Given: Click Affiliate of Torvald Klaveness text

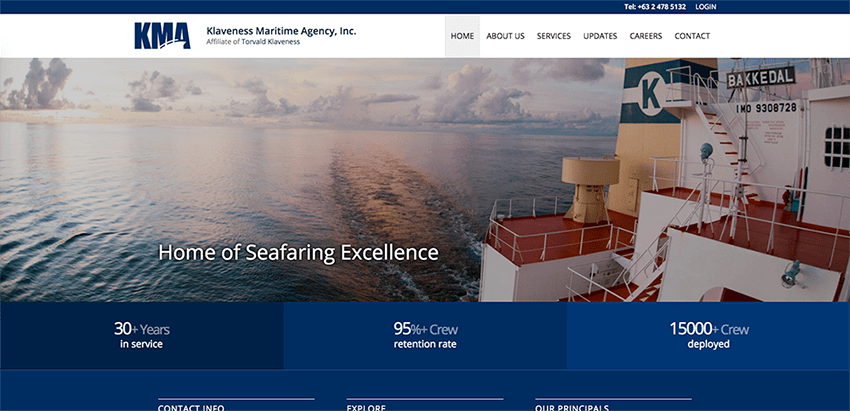Looking at the screenshot, I should click(x=253, y=42).
